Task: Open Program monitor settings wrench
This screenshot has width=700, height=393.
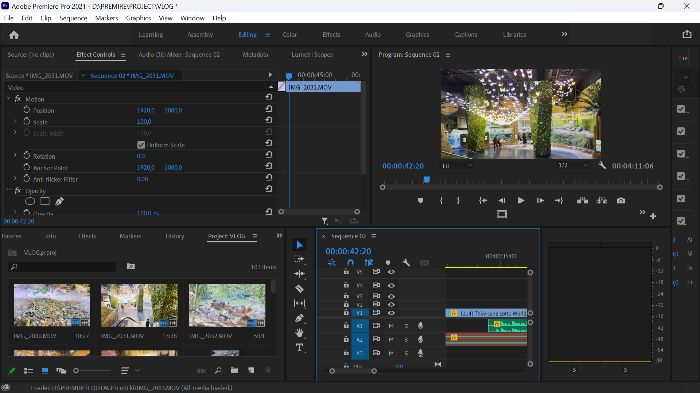Action: [x=602, y=165]
